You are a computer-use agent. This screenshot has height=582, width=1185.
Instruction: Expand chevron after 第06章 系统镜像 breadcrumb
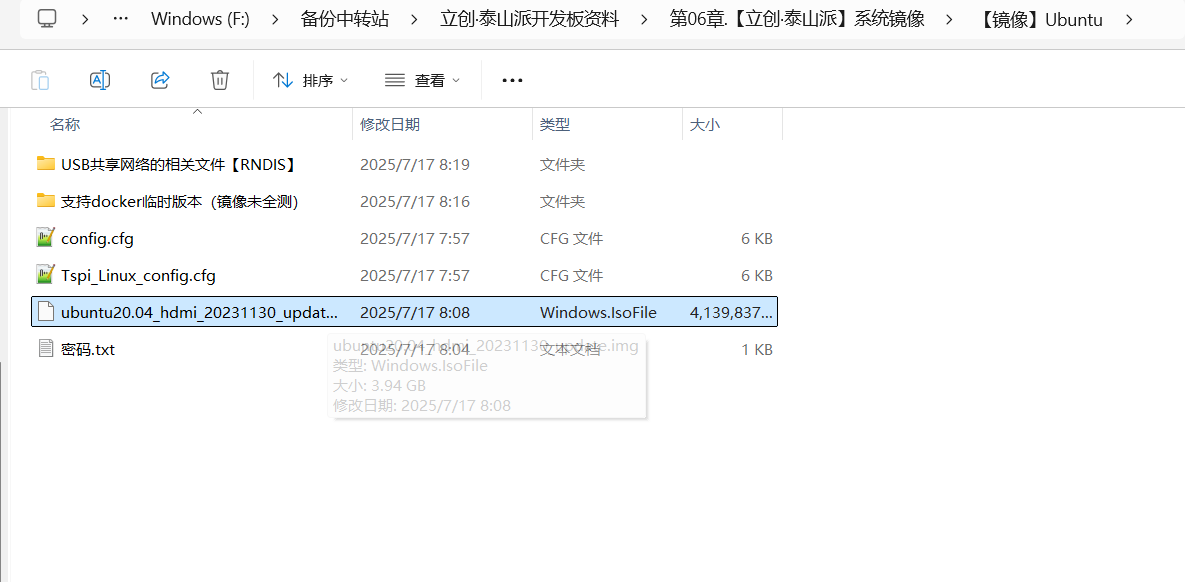[949, 19]
